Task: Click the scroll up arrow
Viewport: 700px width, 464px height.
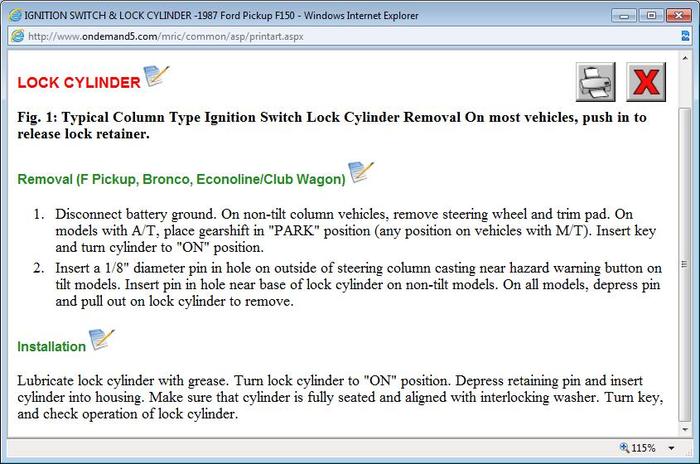Action: point(685,58)
